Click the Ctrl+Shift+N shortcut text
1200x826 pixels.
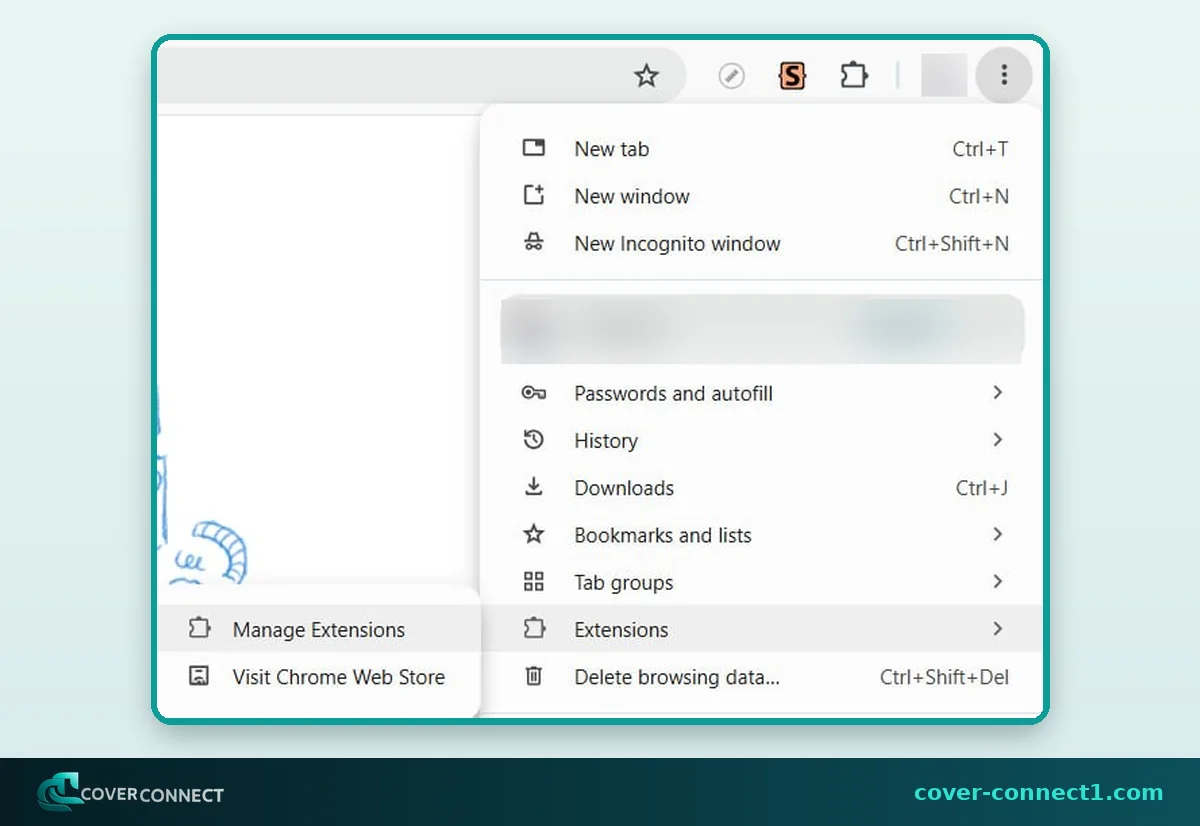(x=952, y=243)
